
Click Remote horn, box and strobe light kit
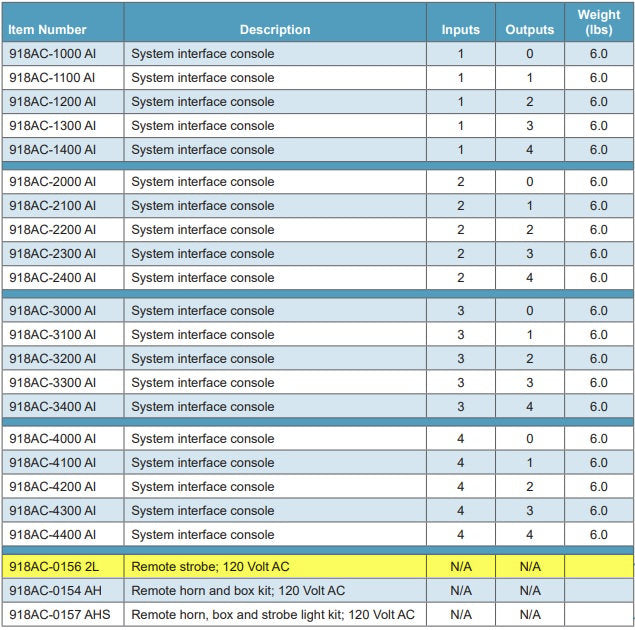point(272,615)
